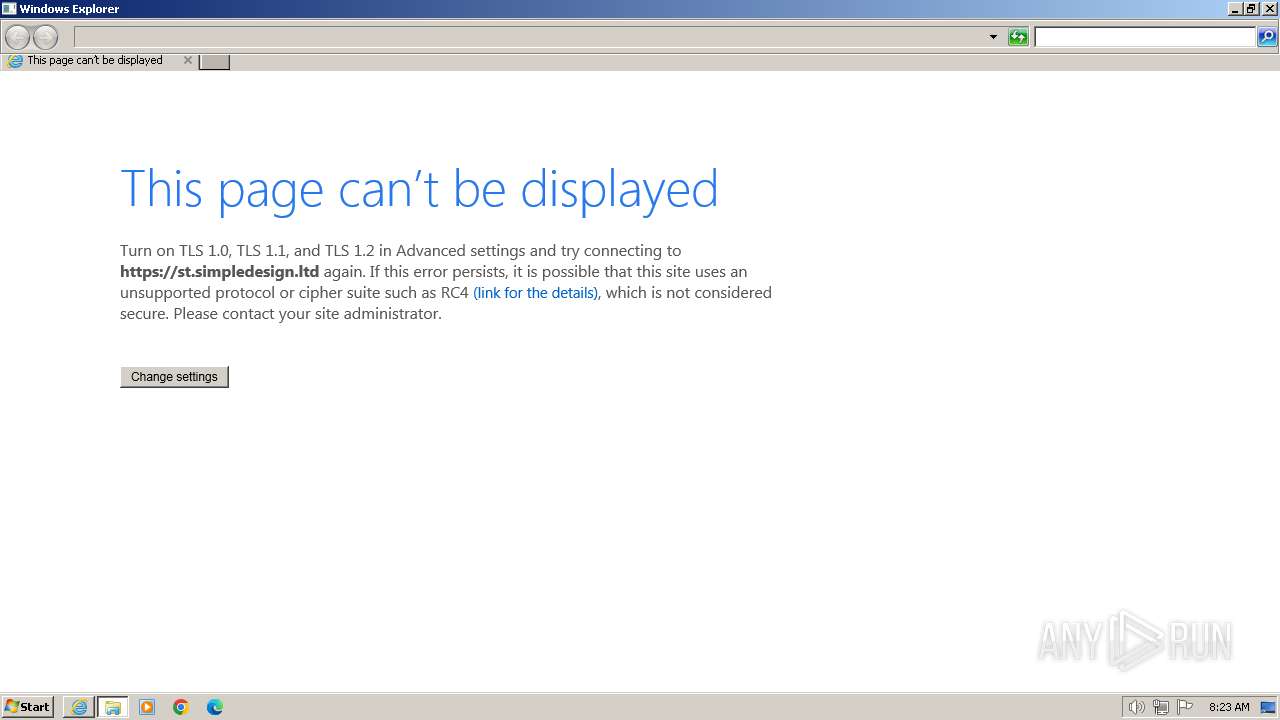This screenshot has height=720, width=1280.
Task: Select the 'This page can't be displayed' tab
Action: [x=95, y=60]
